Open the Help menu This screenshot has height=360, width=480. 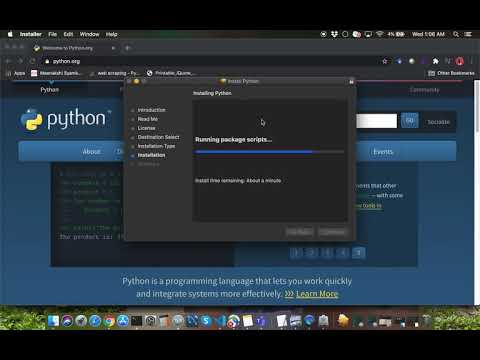pos(111,34)
